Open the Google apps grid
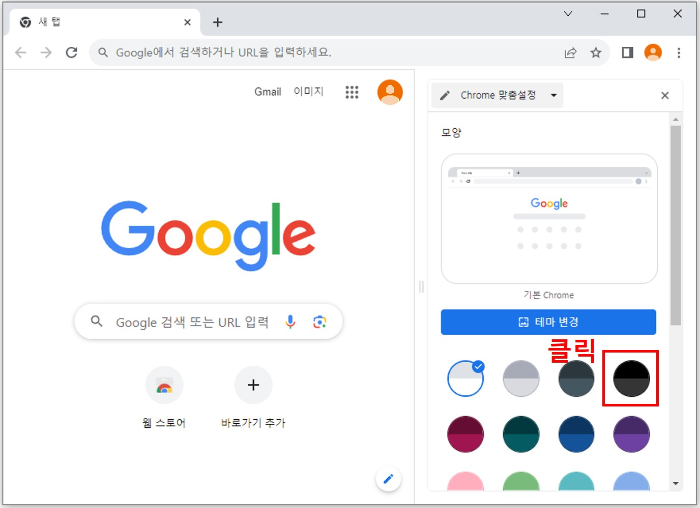The image size is (700, 508). click(x=352, y=92)
